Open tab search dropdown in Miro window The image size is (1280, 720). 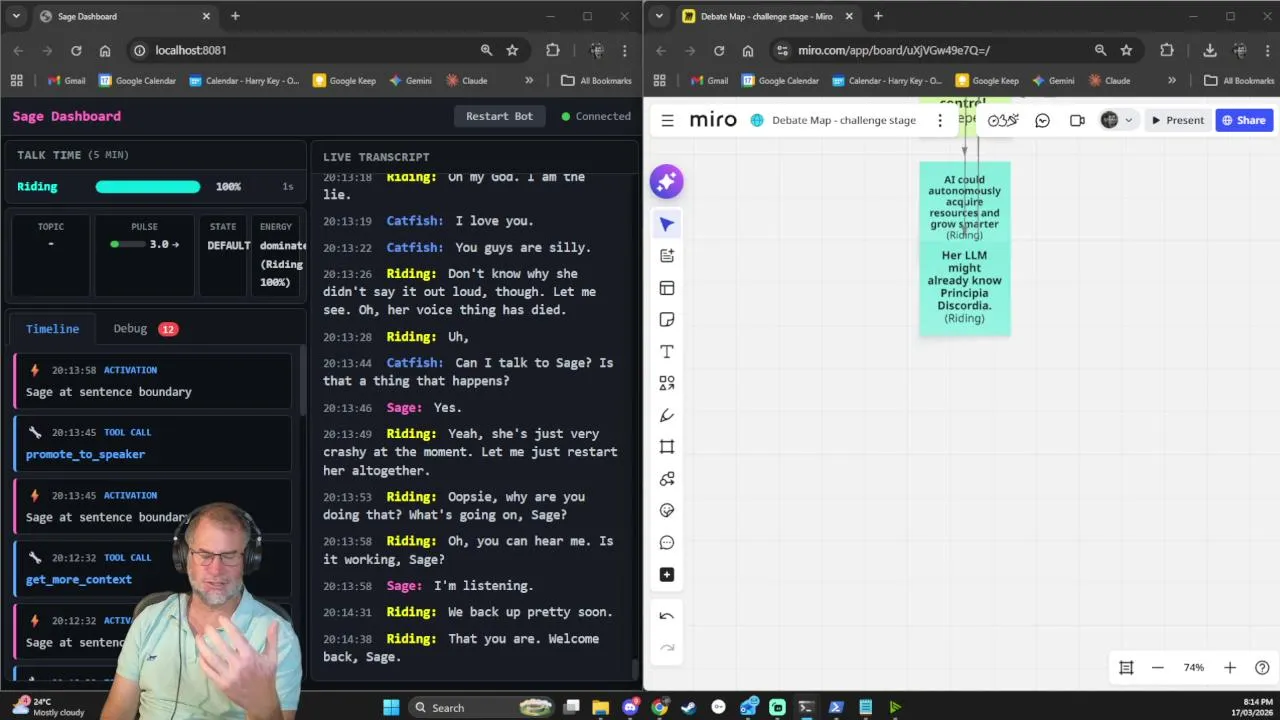(659, 16)
